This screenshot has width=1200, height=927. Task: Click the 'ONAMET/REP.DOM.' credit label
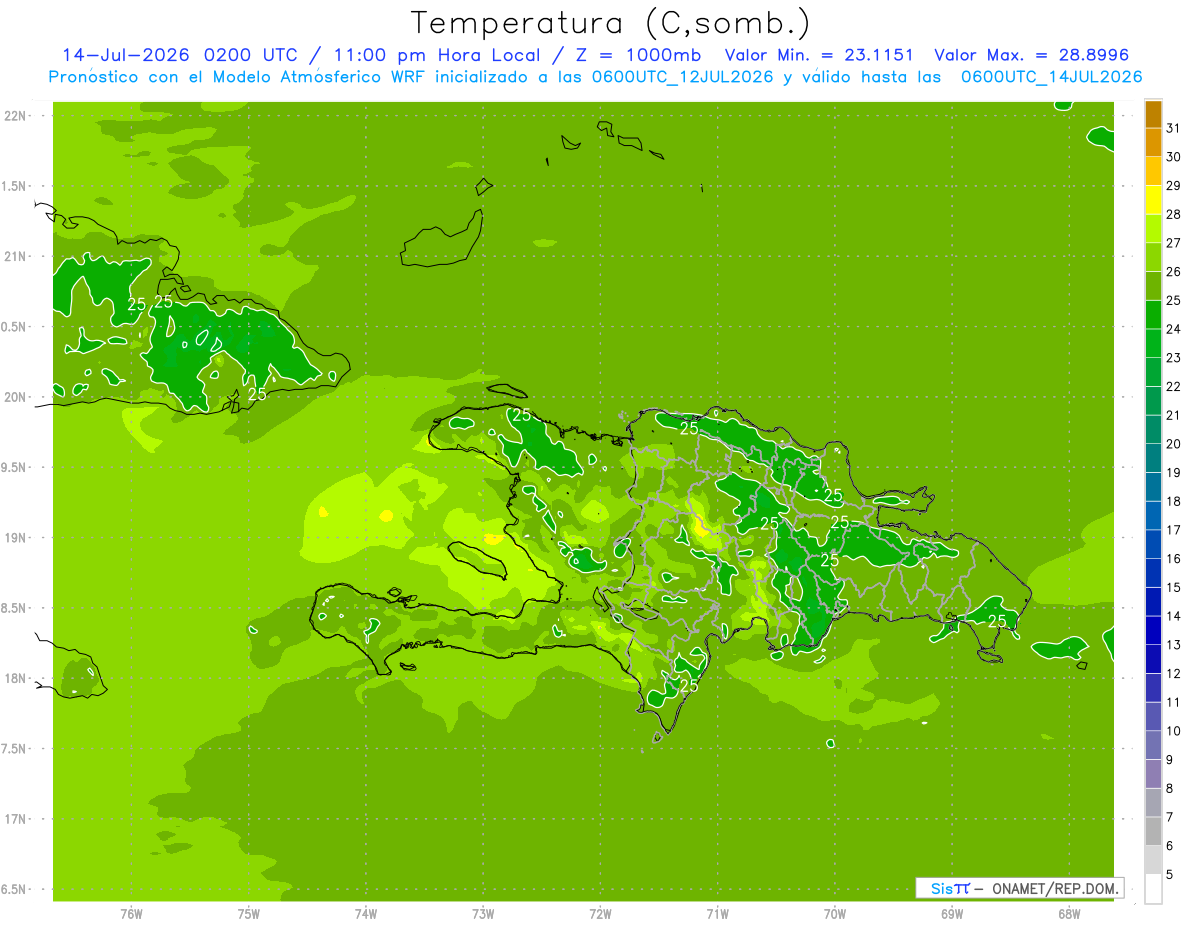(1054, 888)
